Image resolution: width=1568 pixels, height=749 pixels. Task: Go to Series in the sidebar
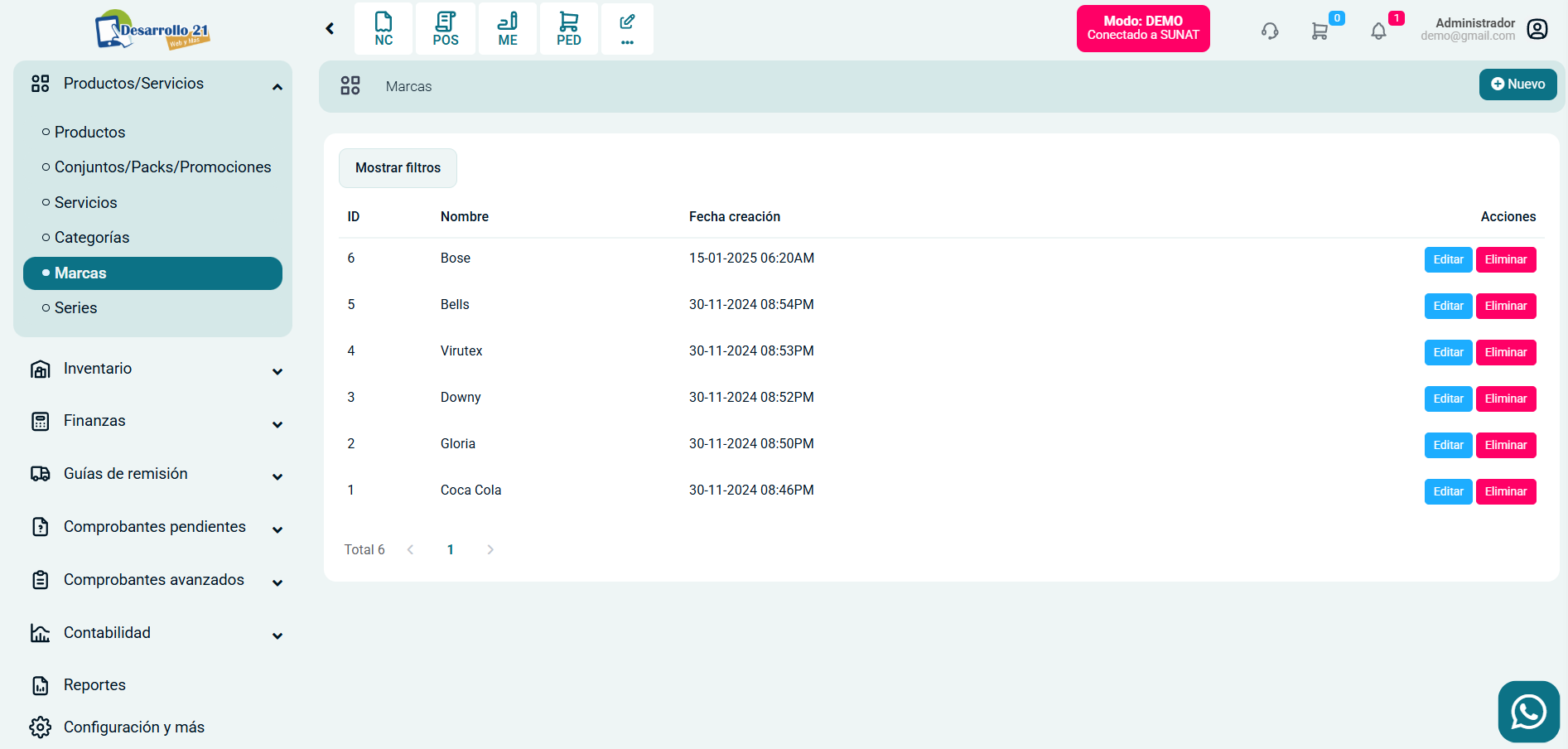coord(75,308)
